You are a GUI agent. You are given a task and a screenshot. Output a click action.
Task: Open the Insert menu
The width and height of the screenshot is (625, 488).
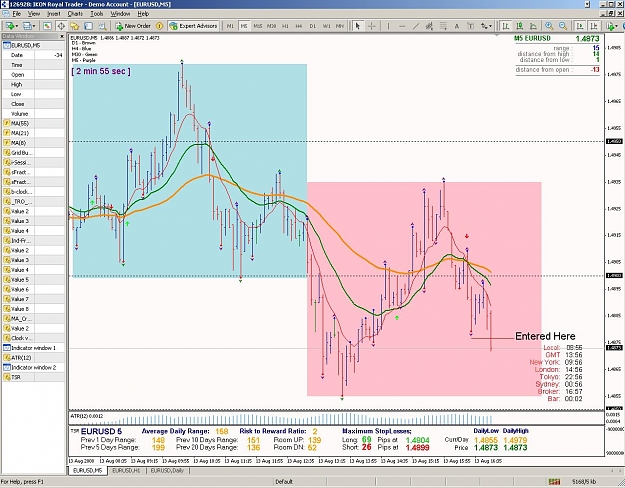tap(54, 14)
